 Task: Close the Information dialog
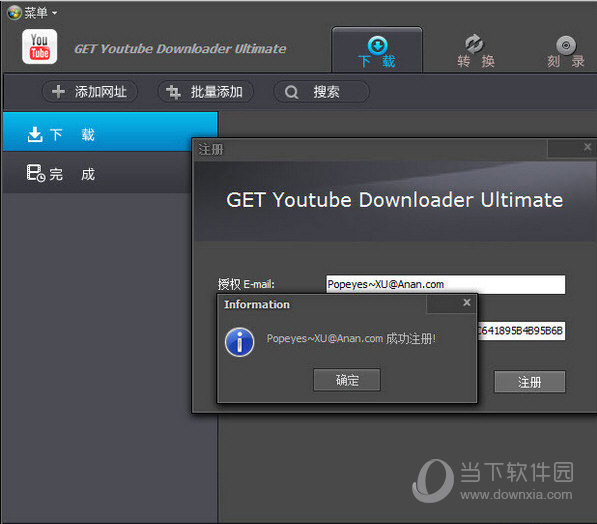(x=467, y=302)
